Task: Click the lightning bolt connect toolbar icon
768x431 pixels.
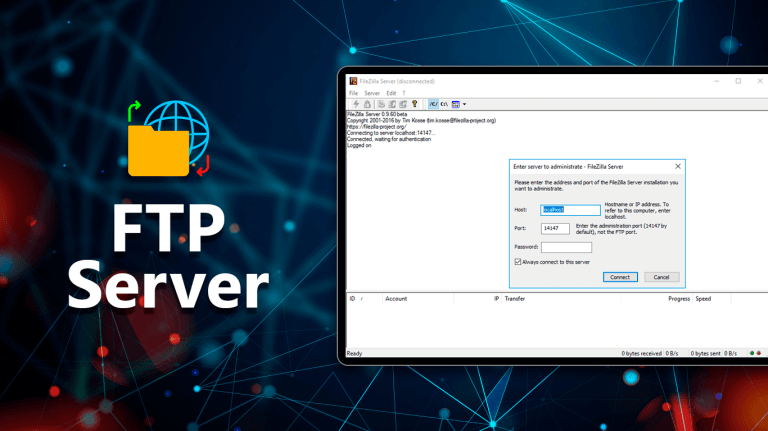Action: (x=356, y=104)
